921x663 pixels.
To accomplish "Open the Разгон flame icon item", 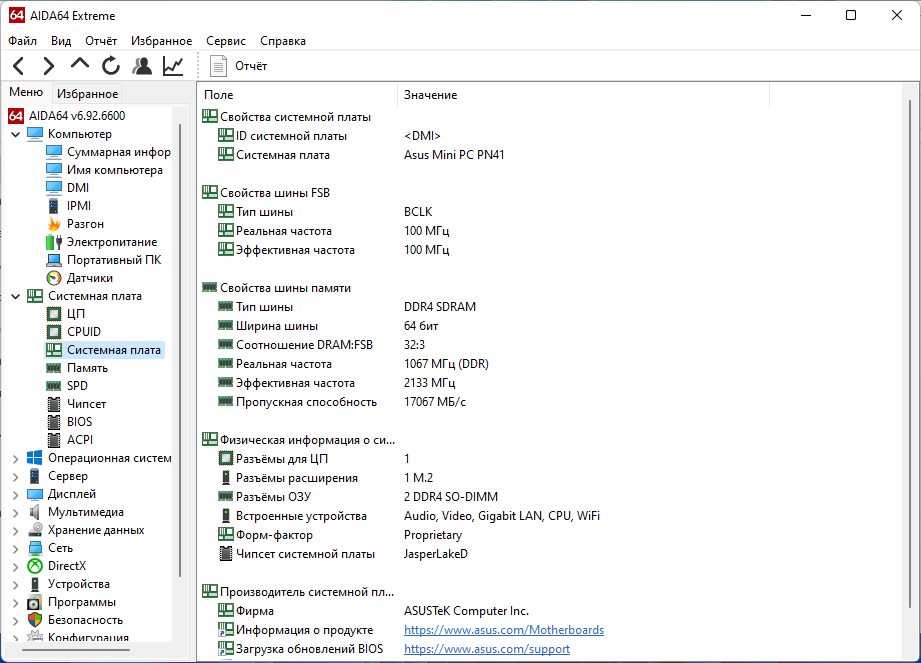I will tap(54, 224).
